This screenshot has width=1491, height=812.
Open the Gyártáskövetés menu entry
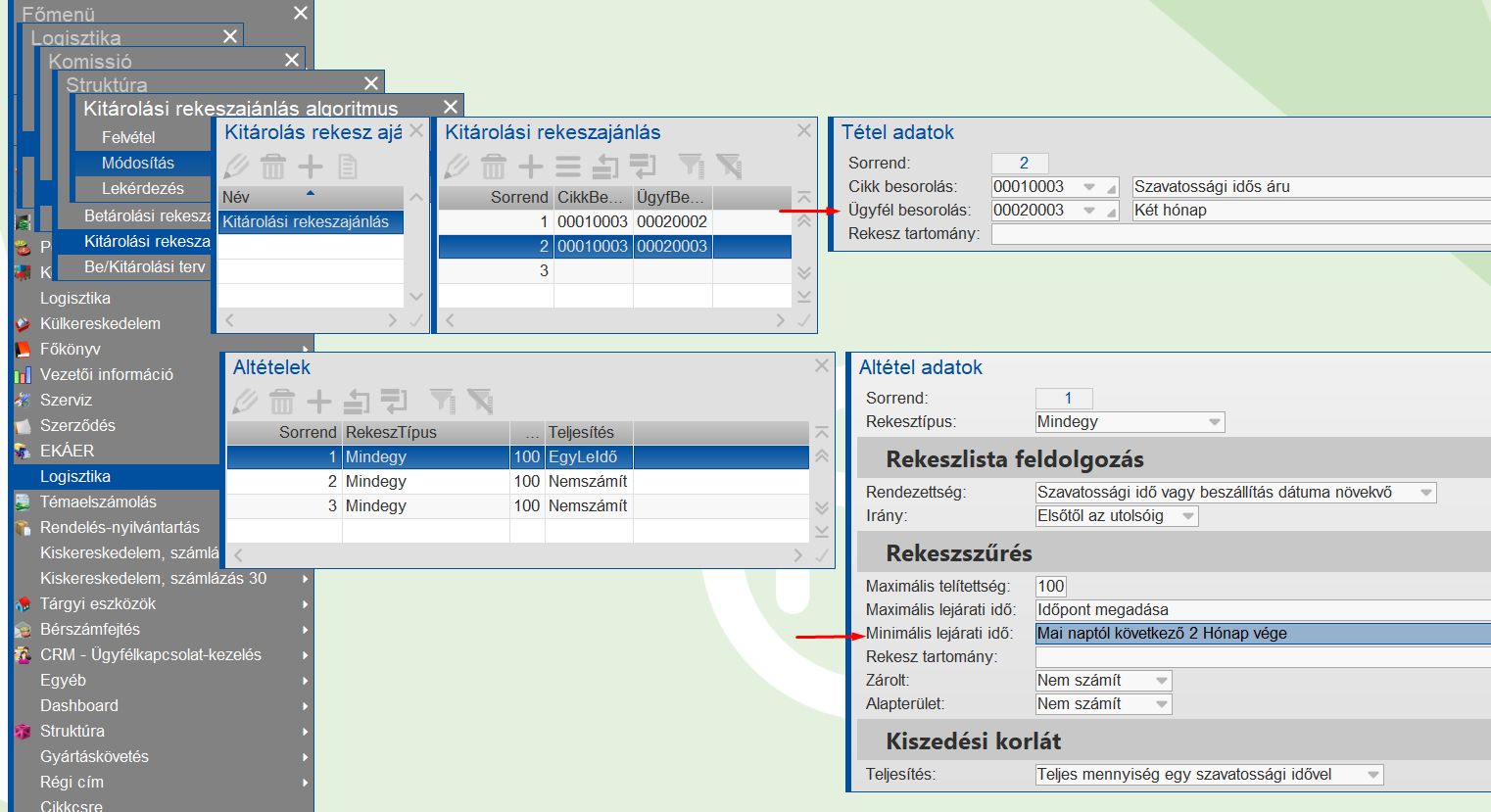click(x=94, y=757)
